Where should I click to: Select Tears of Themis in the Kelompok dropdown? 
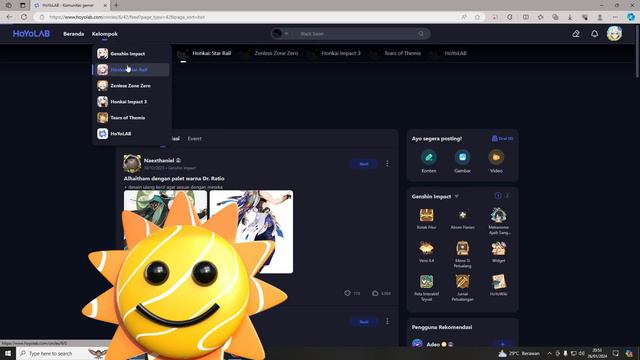(131, 118)
